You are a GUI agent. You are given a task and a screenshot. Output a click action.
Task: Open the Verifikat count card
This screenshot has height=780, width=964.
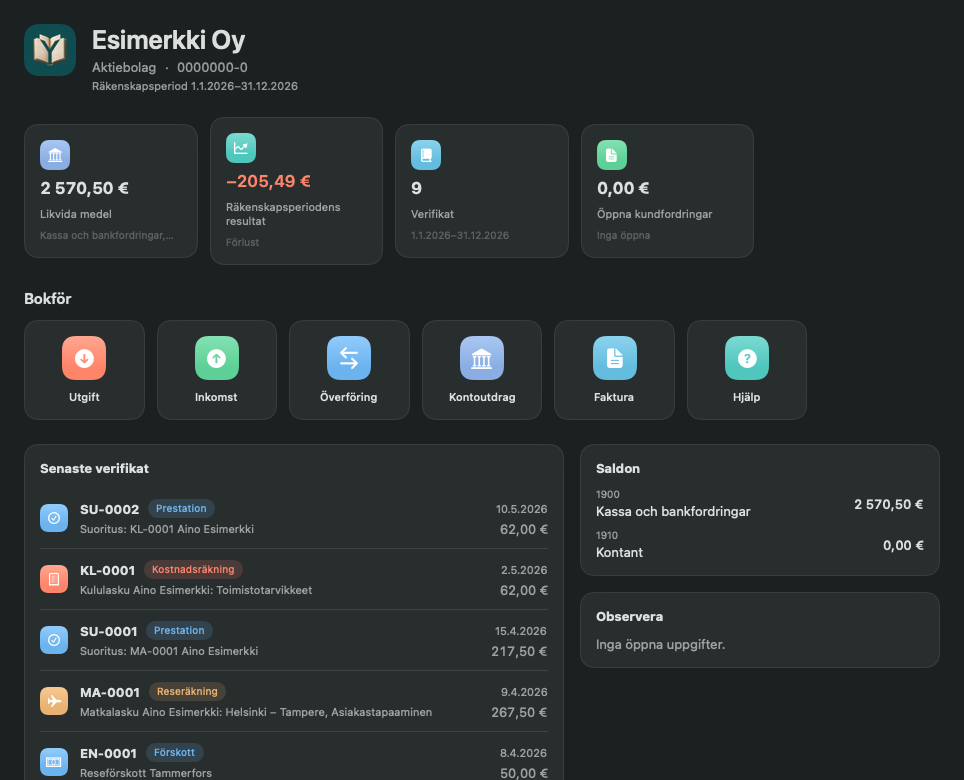click(x=482, y=191)
